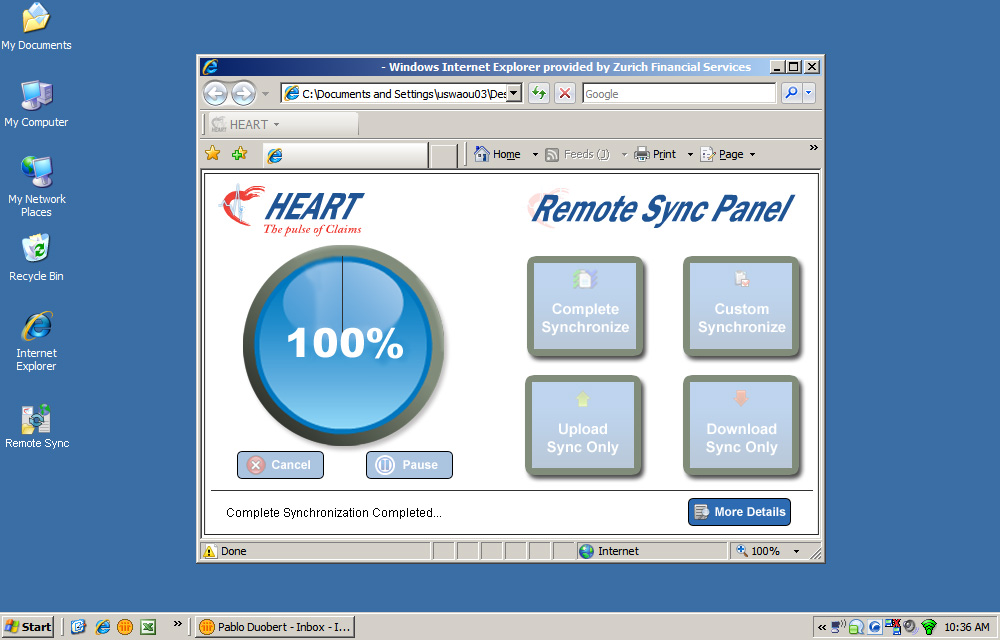Click the Lotus Notes quick launch icon
Image resolution: width=1000 pixels, height=641 pixels.
[125, 627]
